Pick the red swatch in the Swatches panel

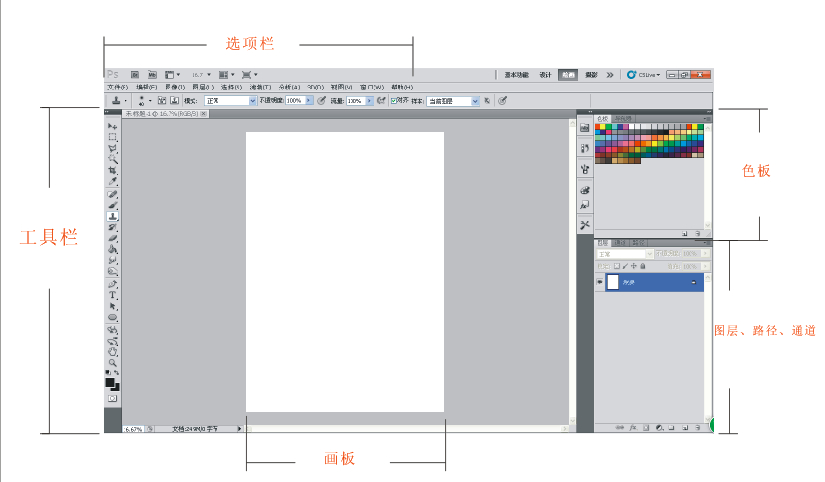point(598,128)
